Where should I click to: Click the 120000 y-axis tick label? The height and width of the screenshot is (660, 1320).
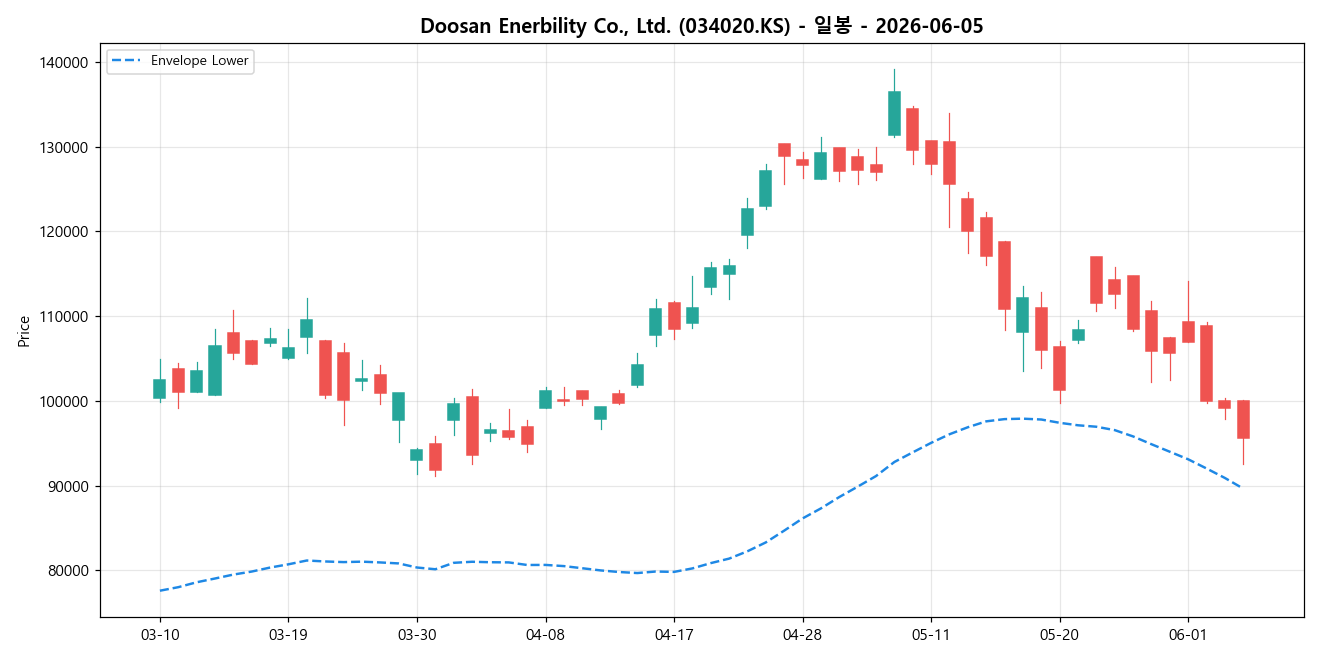pos(66,232)
